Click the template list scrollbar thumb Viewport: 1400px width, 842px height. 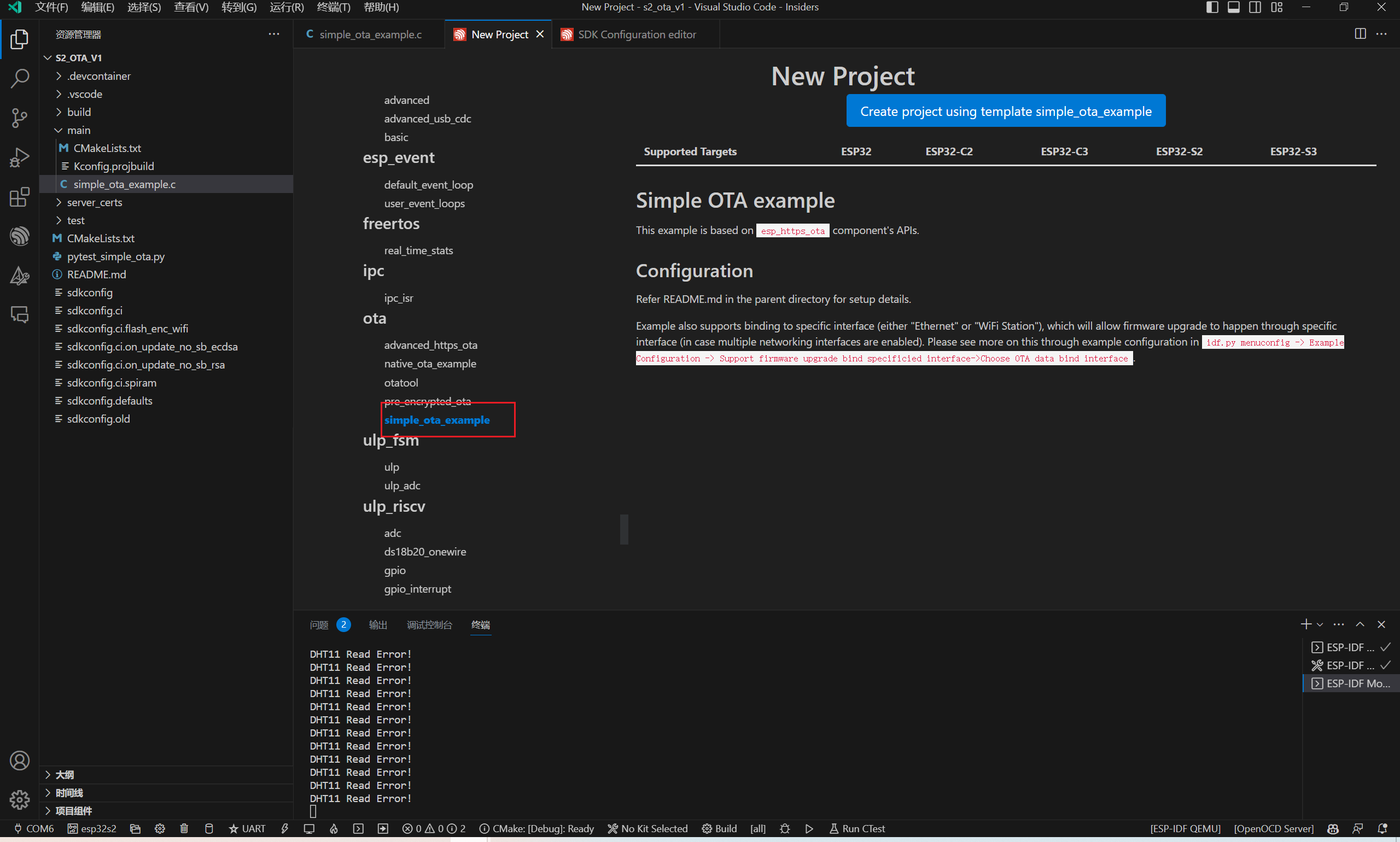(624, 529)
